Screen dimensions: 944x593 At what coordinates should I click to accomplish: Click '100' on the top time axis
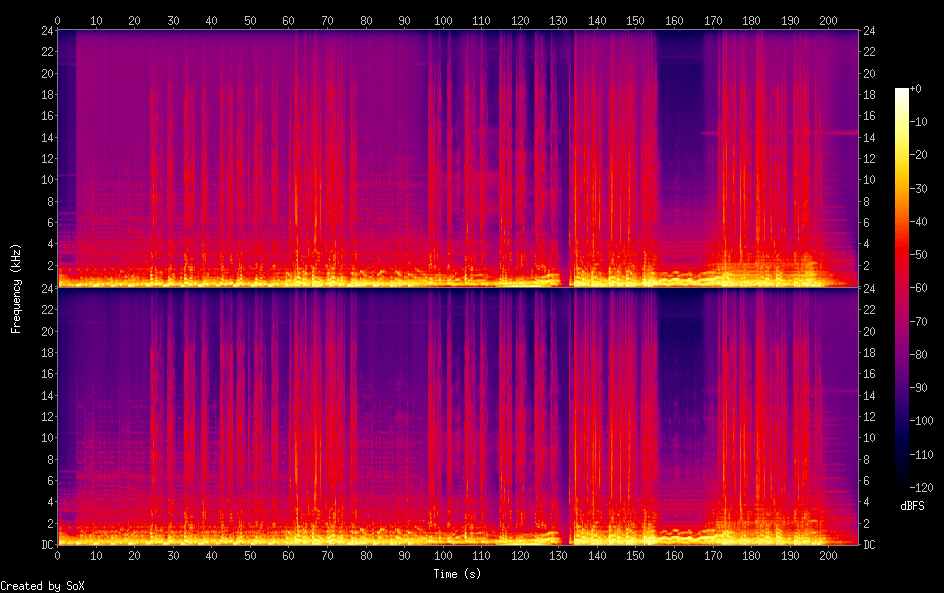click(443, 20)
